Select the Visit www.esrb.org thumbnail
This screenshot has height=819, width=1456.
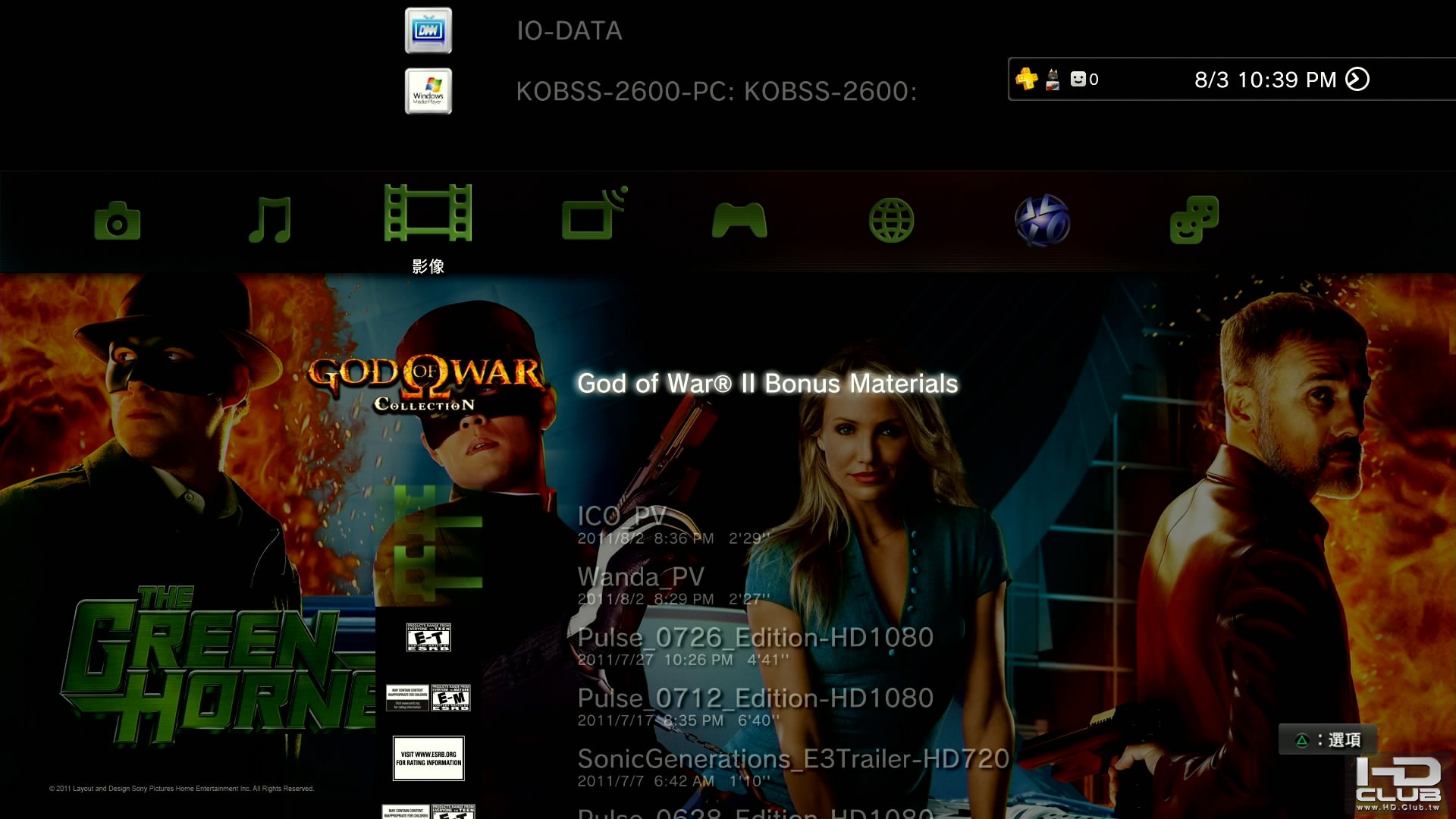coord(428,758)
